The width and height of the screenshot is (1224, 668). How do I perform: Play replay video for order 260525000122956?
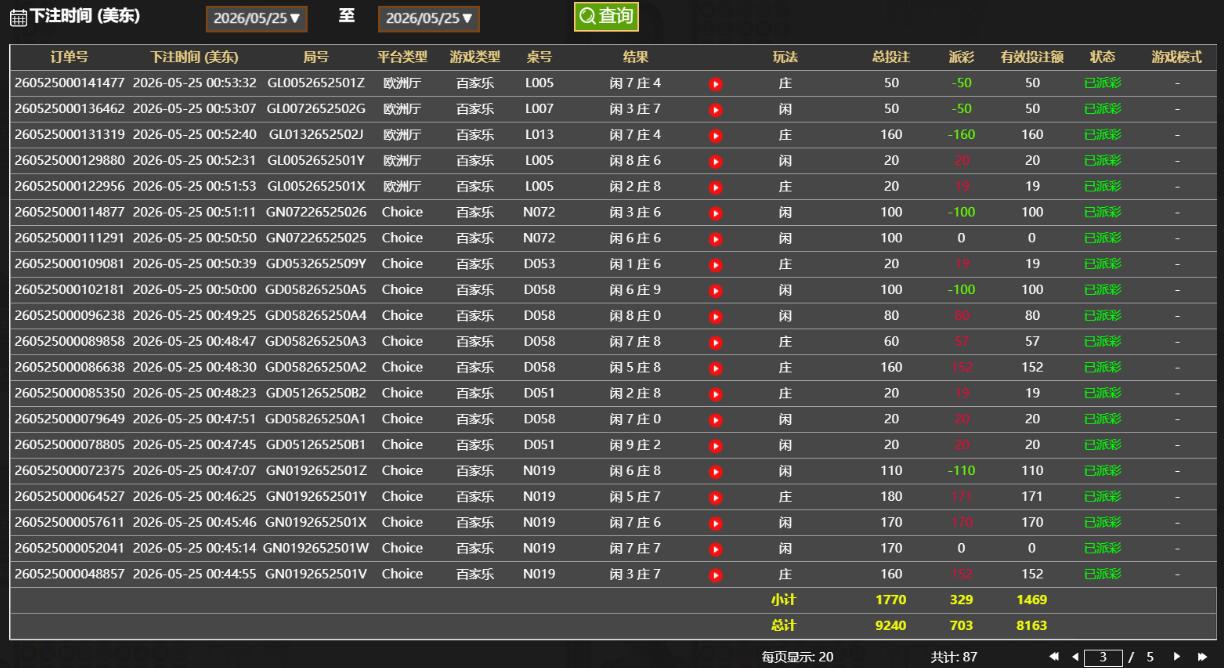click(715, 188)
